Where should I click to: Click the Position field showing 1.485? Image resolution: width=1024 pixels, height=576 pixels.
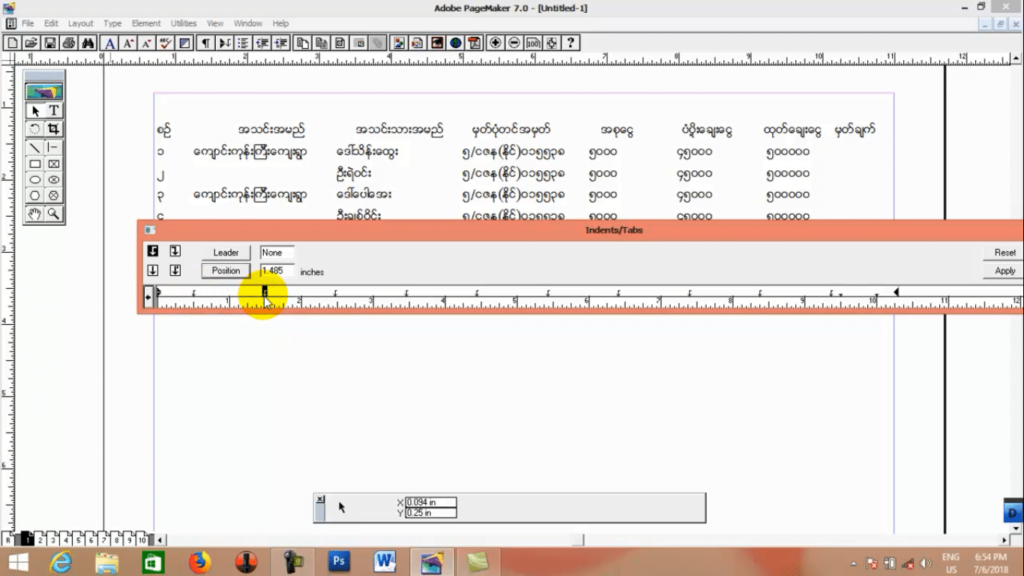[x=277, y=270]
